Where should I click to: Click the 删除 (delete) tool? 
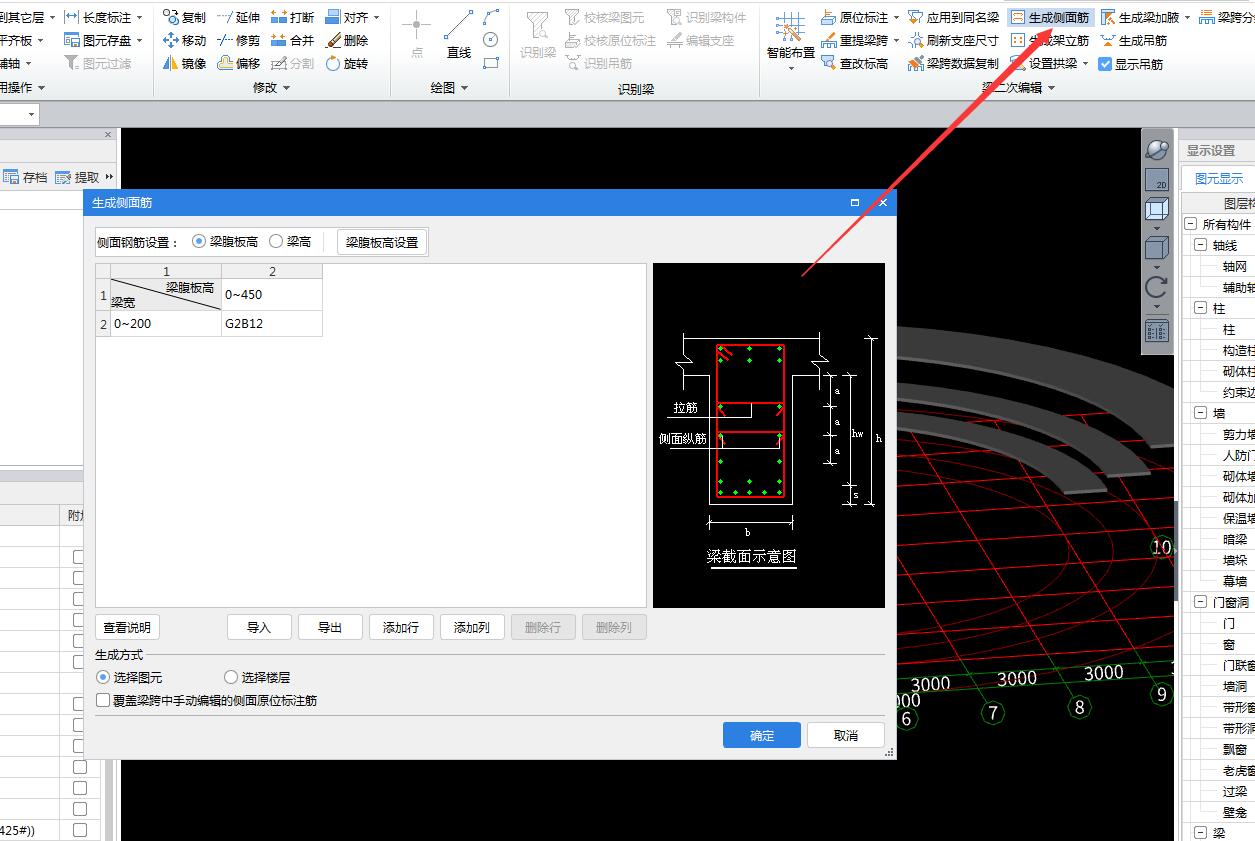(346, 40)
